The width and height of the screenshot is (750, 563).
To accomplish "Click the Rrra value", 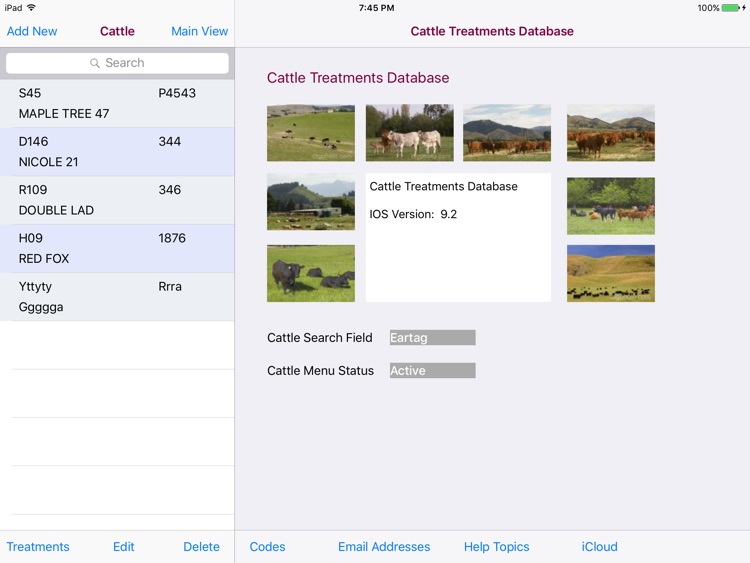I will coord(170,287).
